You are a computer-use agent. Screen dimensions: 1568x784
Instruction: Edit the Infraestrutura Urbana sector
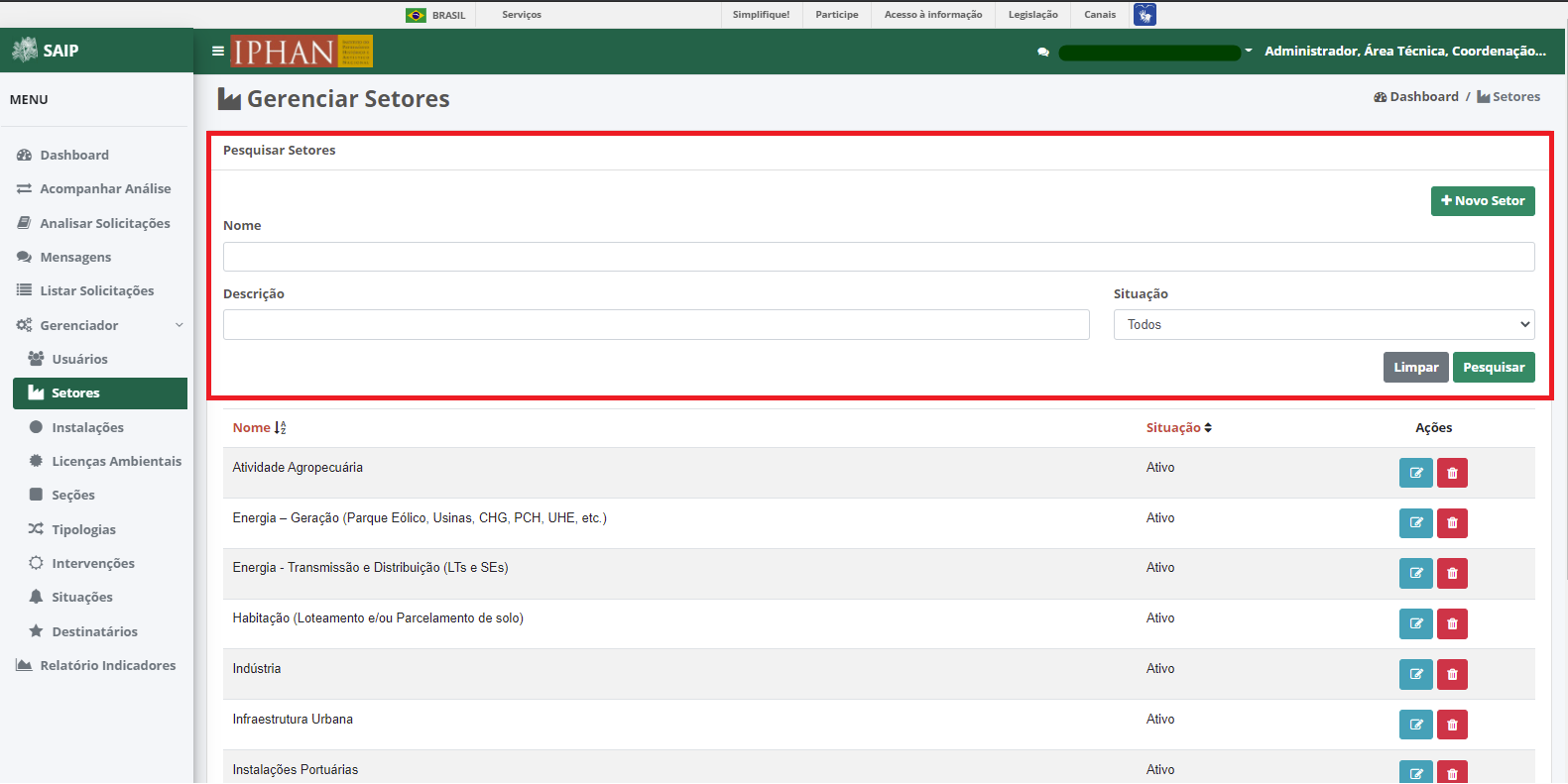[x=1416, y=725]
